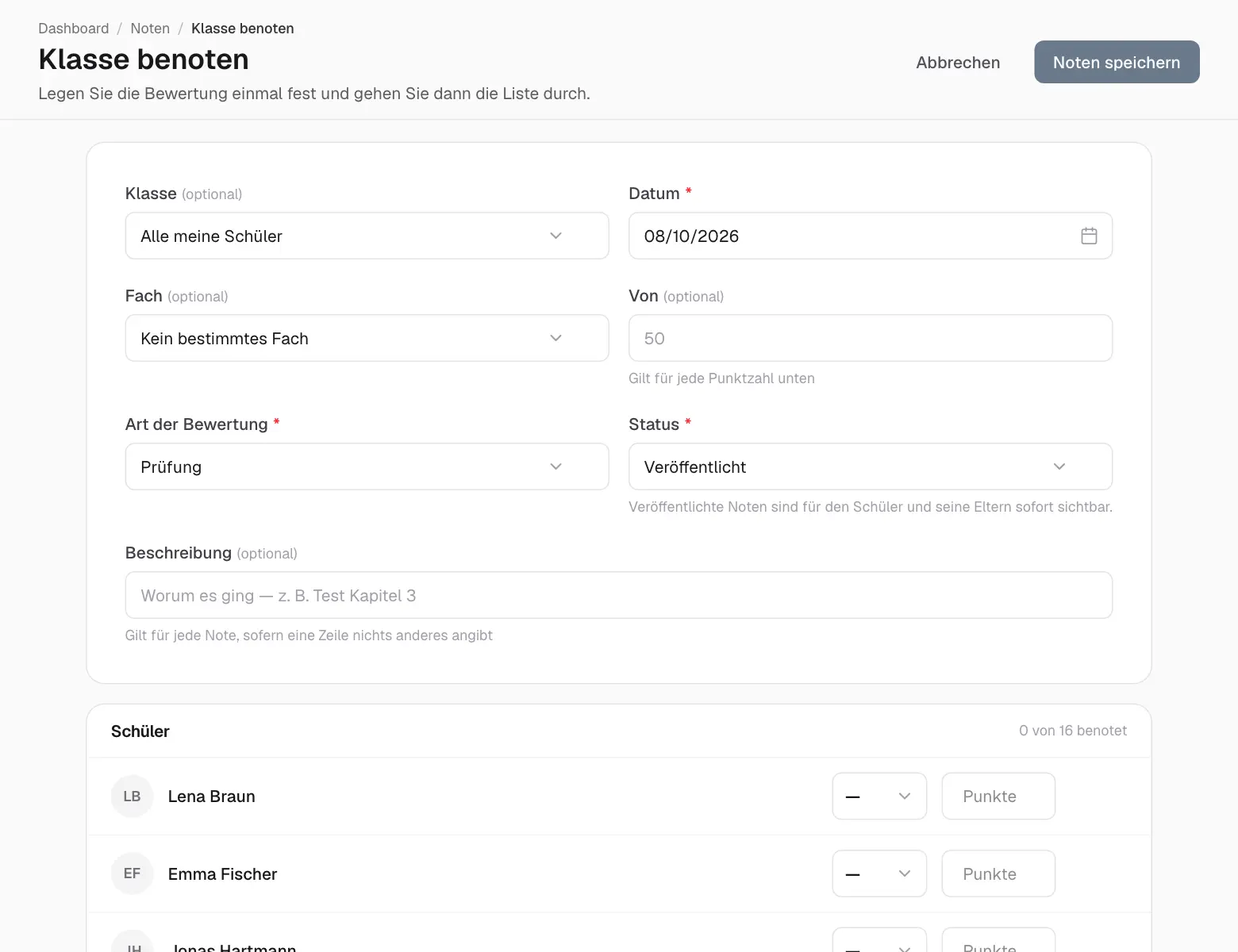
Task: Click the Datum field showing 08/10/2026
Action: (x=871, y=236)
